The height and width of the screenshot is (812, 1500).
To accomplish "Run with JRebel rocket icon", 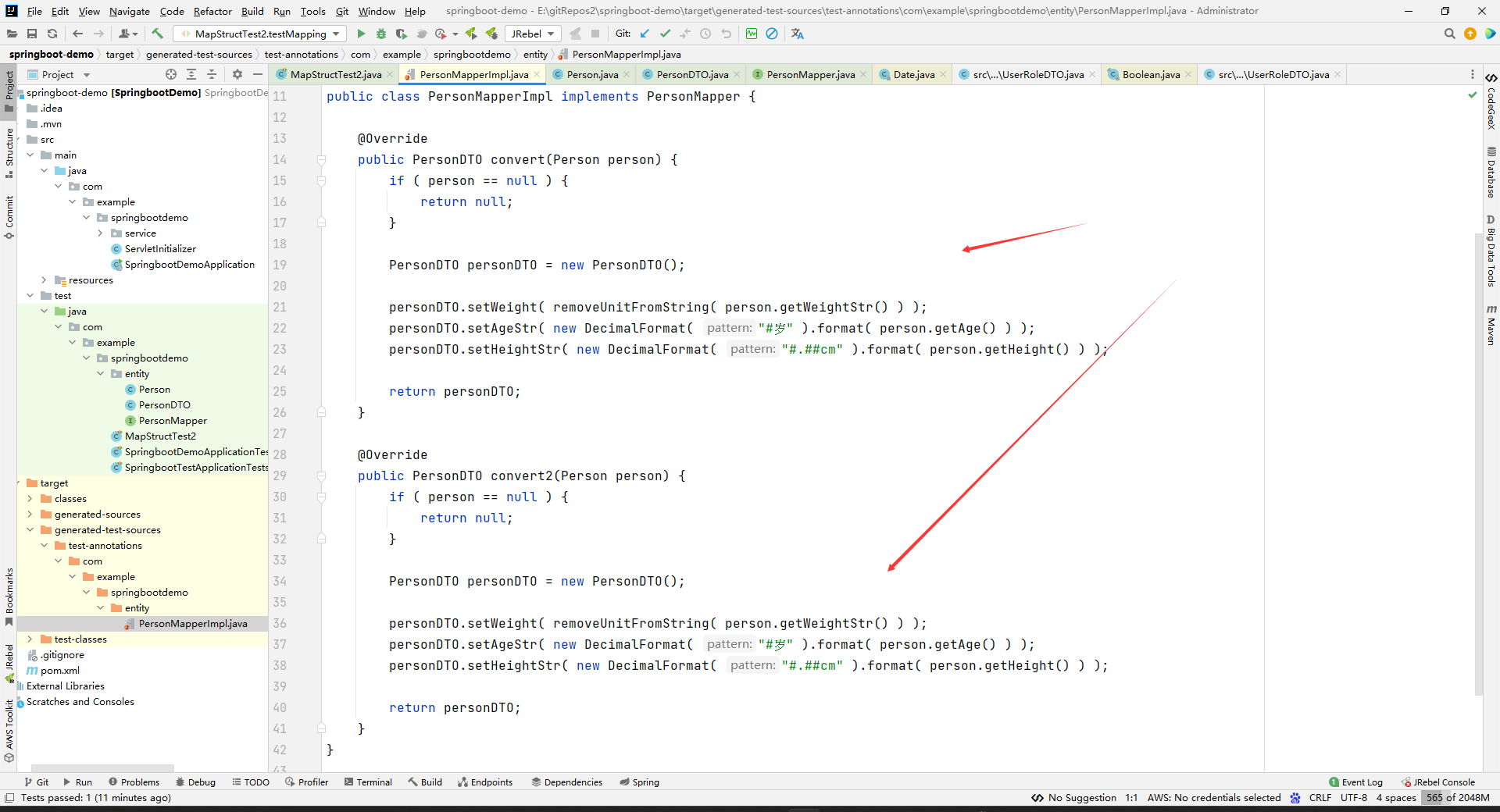I will [471, 34].
